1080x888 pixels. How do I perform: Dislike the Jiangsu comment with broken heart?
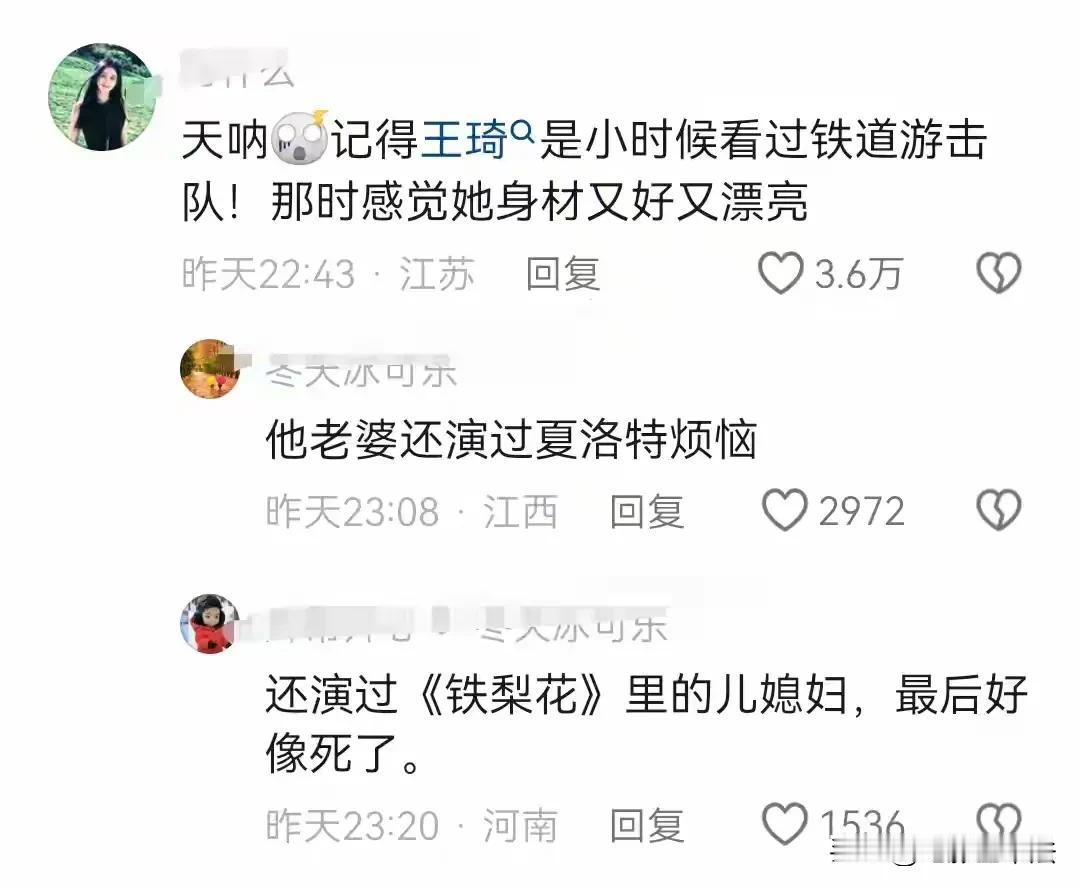click(x=999, y=273)
